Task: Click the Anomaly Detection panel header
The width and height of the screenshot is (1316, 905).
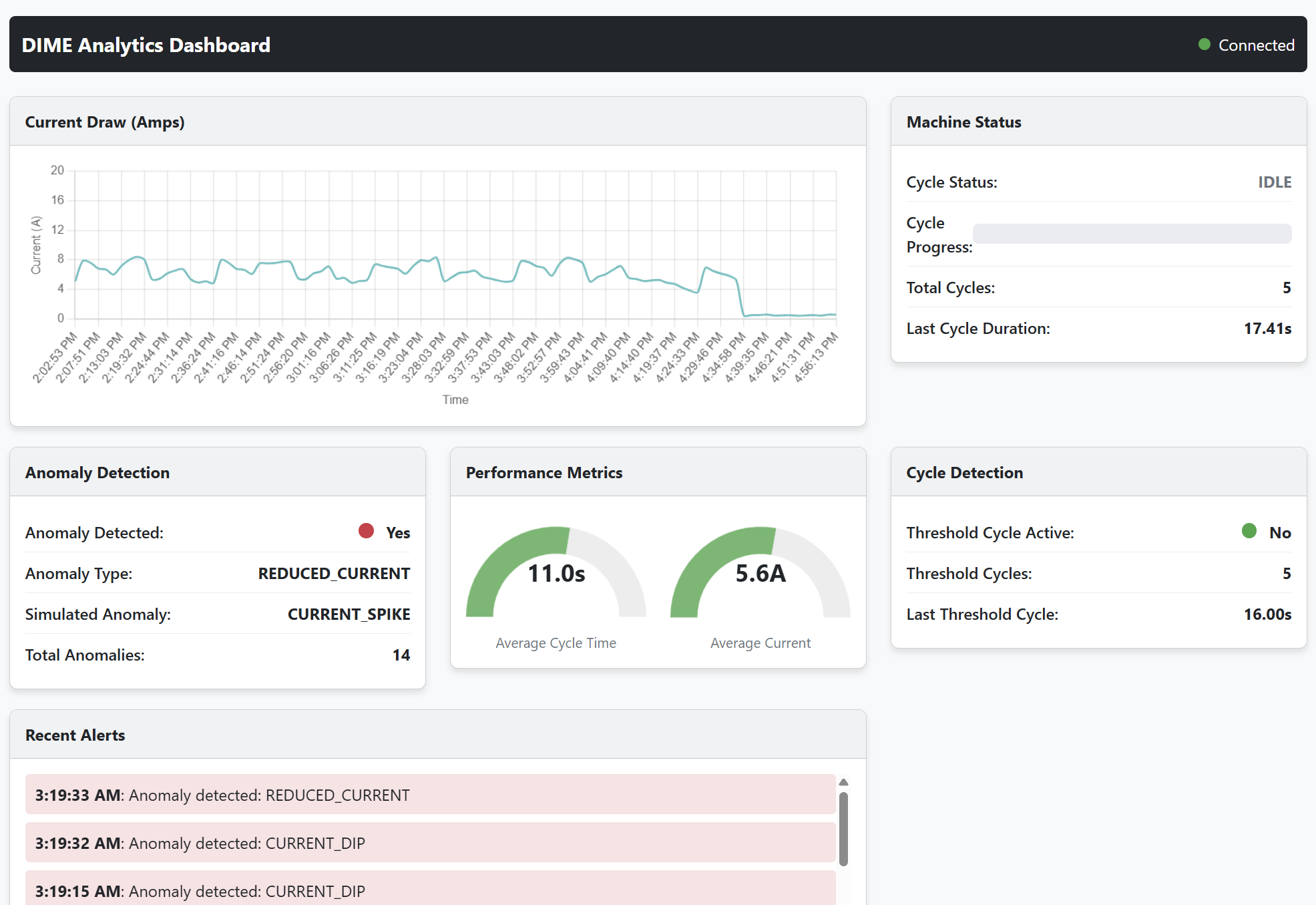Action: (97, 473)
